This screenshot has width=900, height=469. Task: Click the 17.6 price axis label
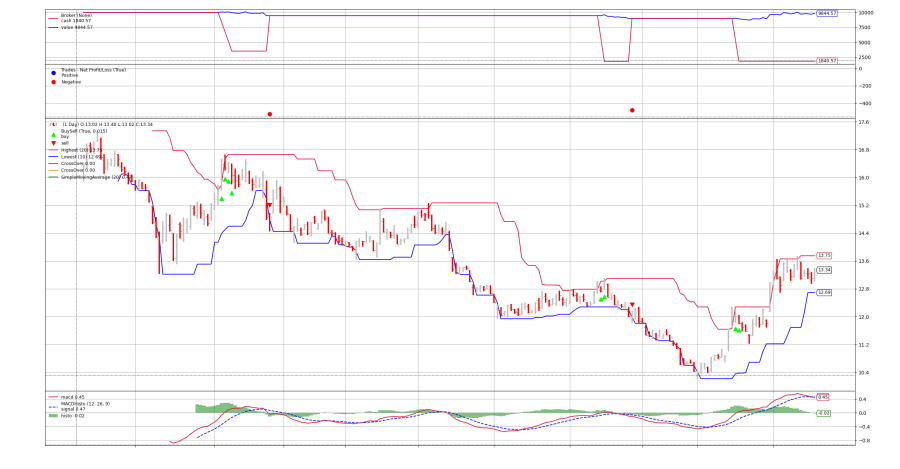863,122
